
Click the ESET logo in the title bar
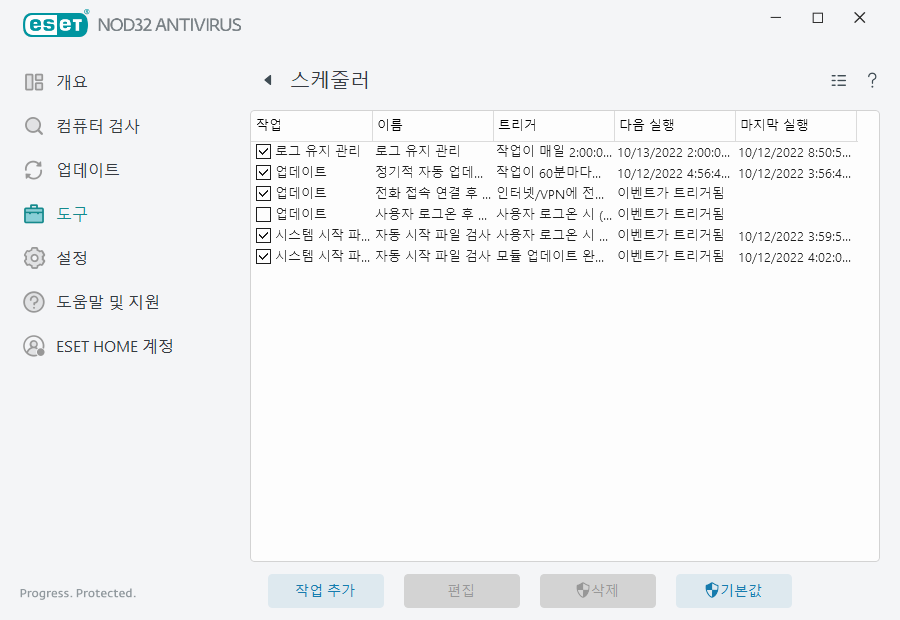[55, 23]
